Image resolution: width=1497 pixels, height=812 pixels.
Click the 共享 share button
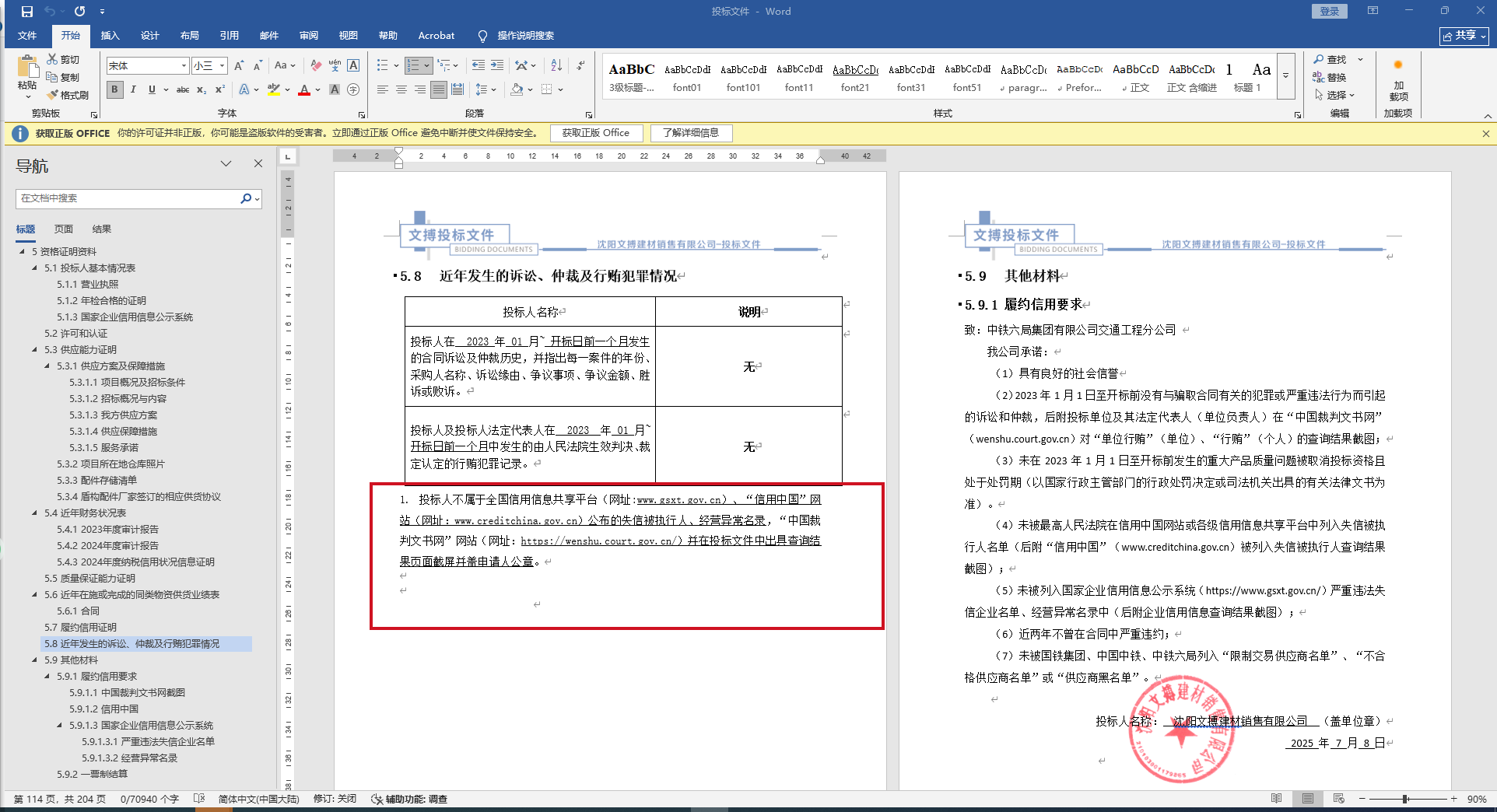click(x=1464, y=36)
